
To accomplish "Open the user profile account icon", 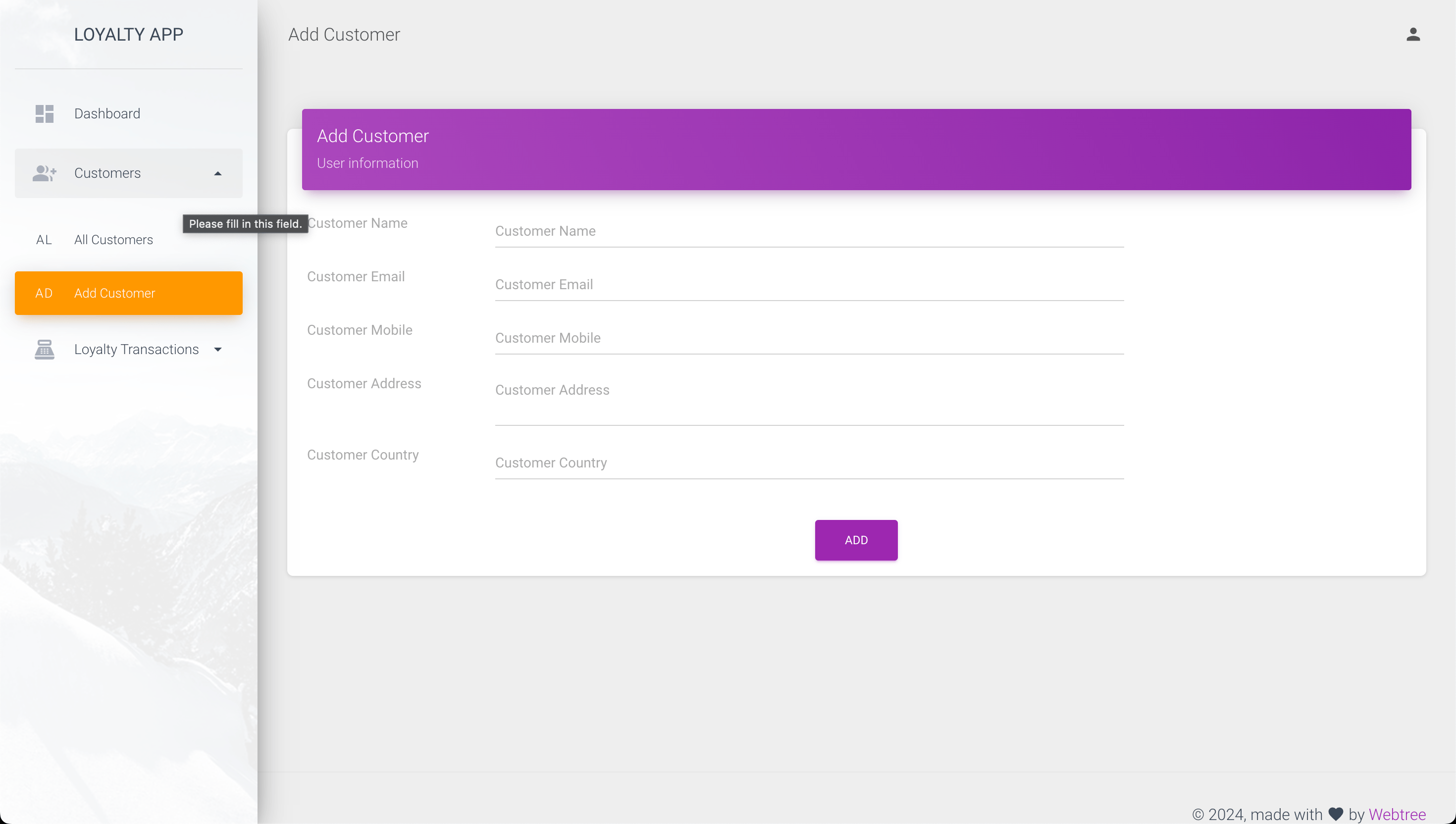I will click(x=1413, y=35).
